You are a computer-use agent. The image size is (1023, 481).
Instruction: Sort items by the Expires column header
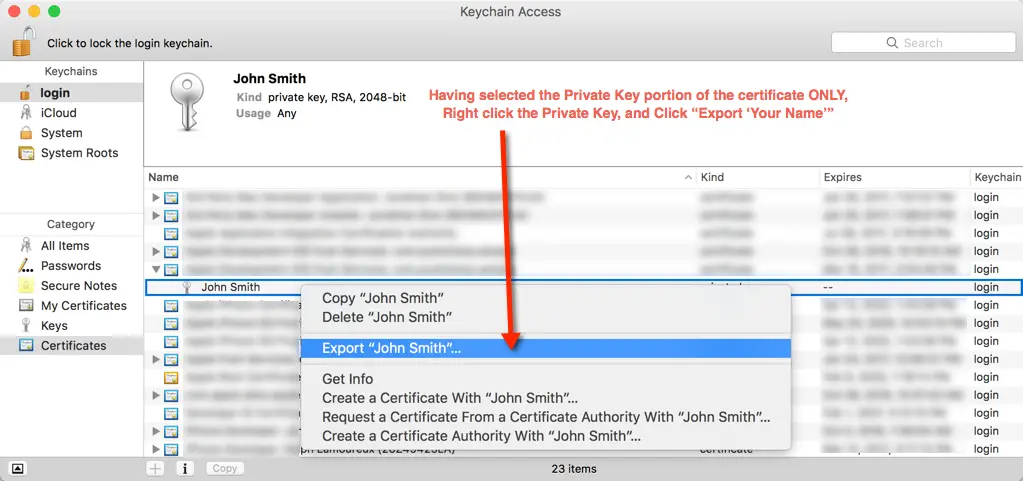coord(894,177)
